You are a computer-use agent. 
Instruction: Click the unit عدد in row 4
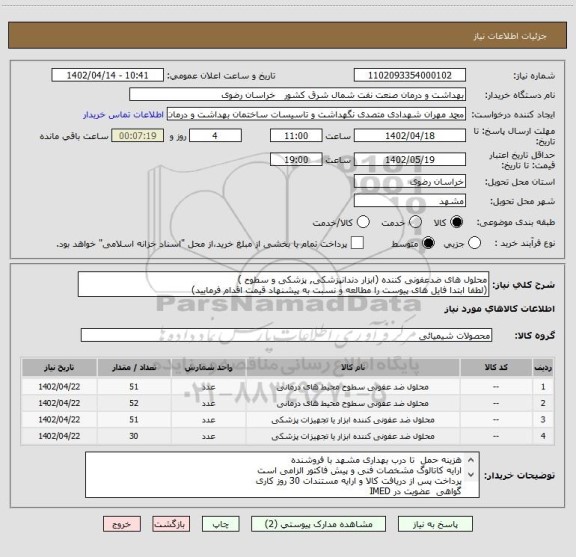click(x=209, y=436)
